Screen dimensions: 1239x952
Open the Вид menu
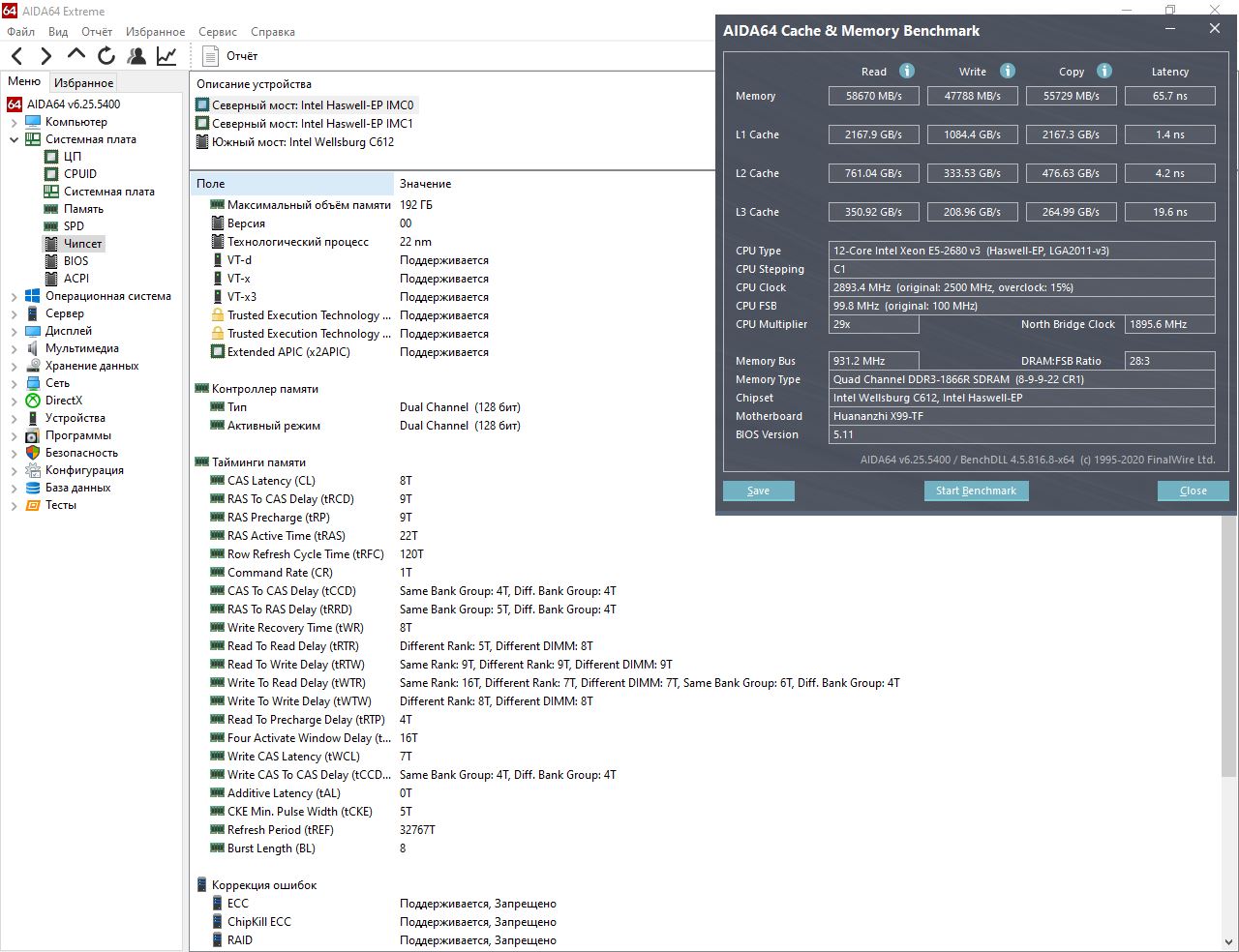pyautogui.click(x=58, y=32)
